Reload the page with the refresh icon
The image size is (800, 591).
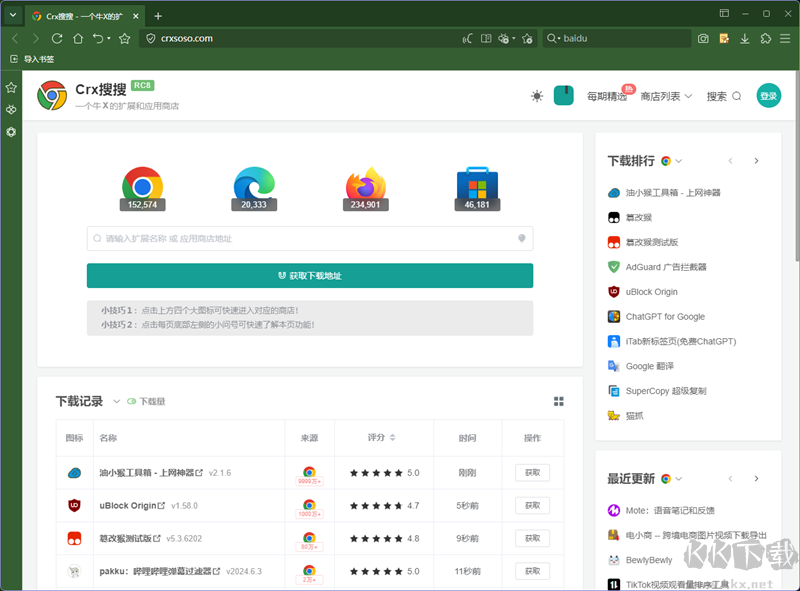point(57,38)
